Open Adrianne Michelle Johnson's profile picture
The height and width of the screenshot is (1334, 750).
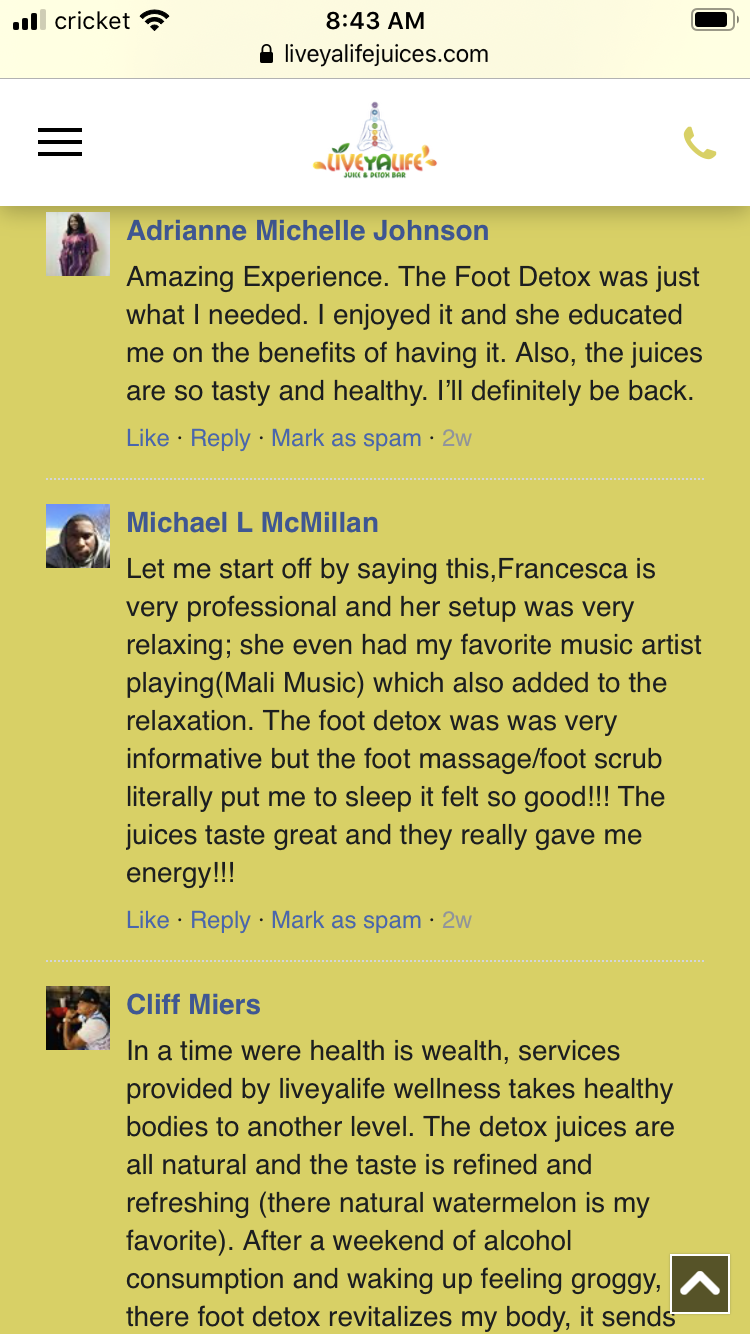tap(78, 244)
